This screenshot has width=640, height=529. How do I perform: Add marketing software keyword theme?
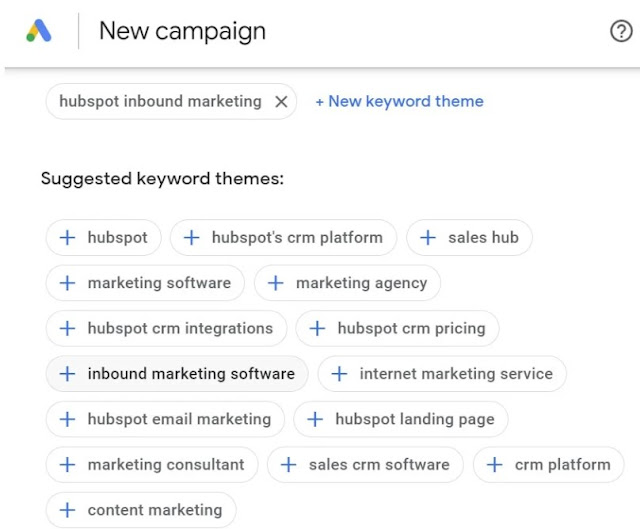(x=145, y=283)
